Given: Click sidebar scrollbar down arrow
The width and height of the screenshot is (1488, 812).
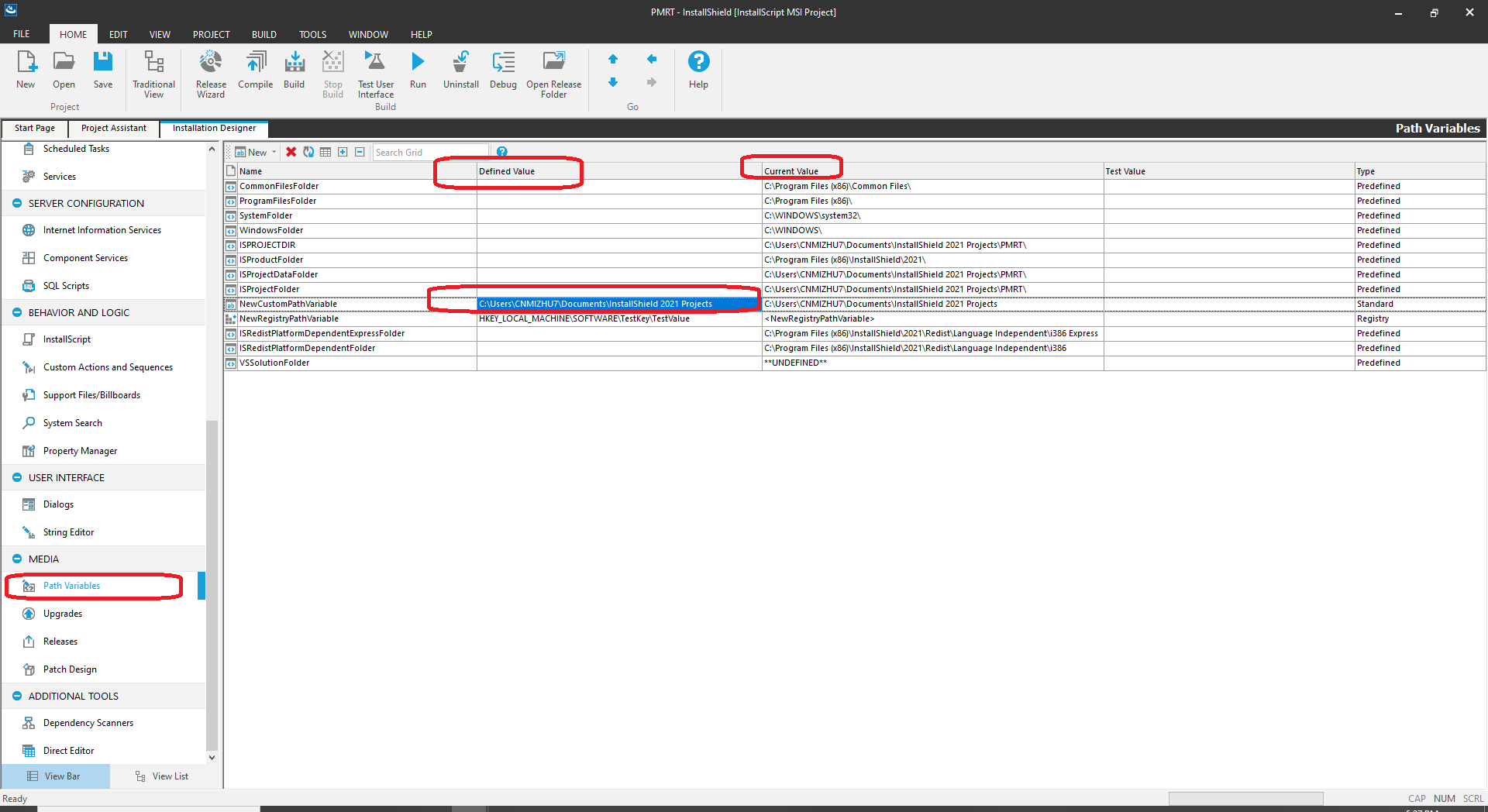Looking at the screenshot, I should (x=212, y=758).
